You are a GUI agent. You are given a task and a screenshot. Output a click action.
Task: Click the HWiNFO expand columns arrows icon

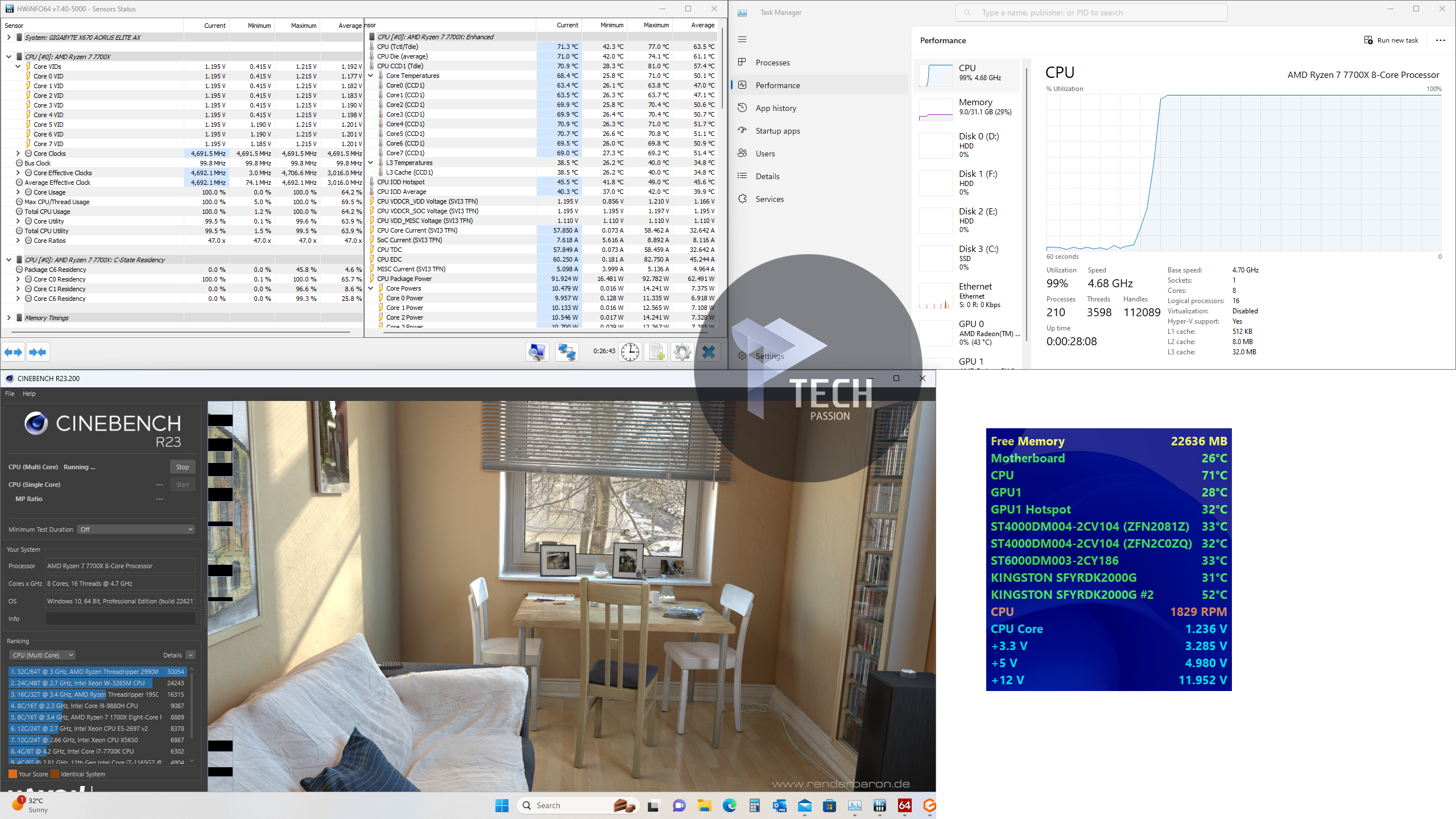(x=13, y=352)
